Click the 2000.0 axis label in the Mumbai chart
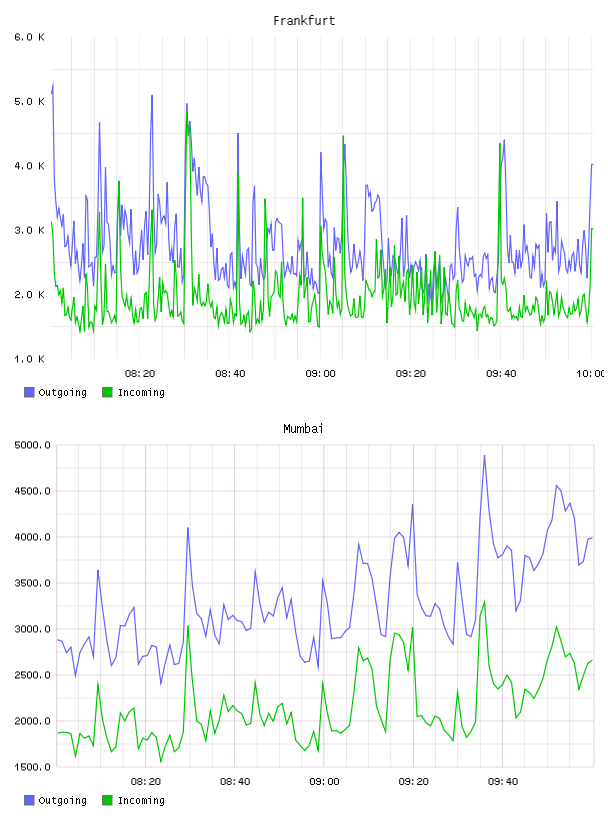 pyautogui.click(x=32, y=721)
